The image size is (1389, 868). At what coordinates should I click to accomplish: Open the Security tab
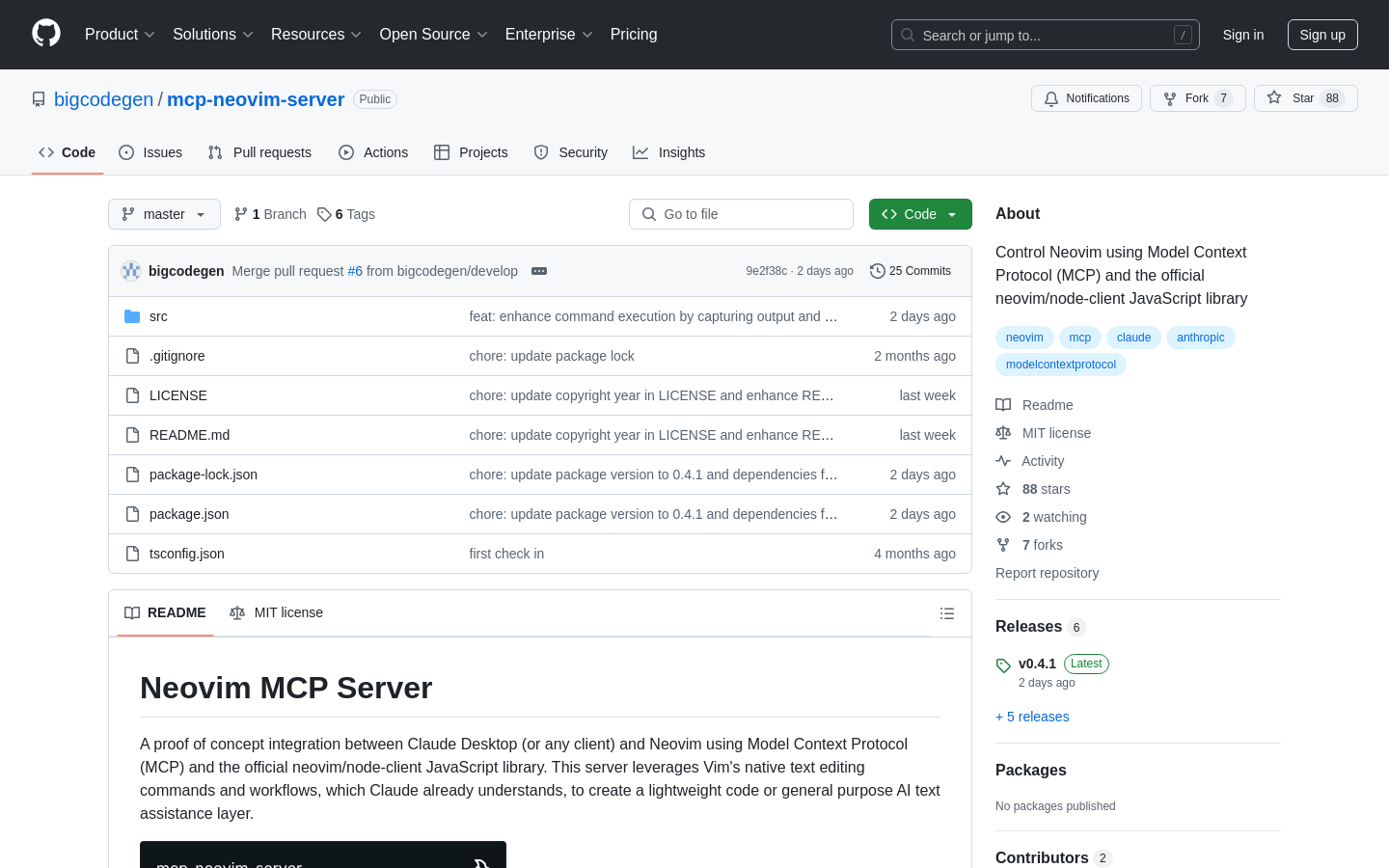[x=571, y=152]
